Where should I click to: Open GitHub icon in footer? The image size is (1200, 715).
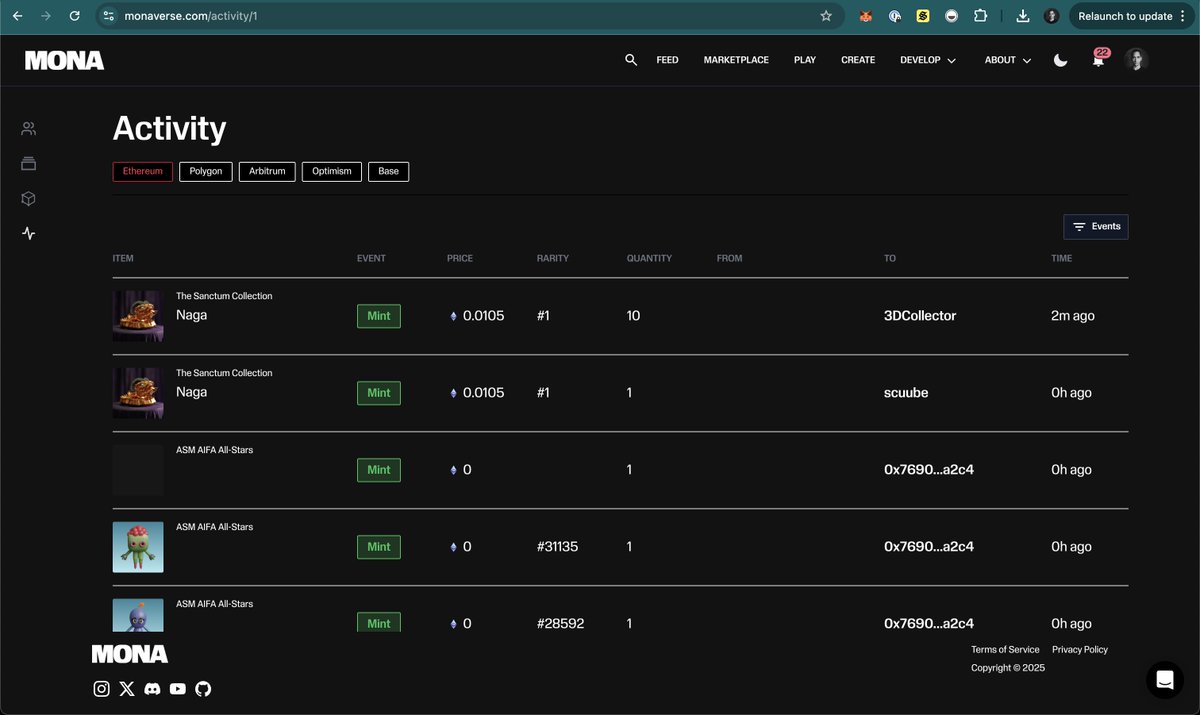point(203,688)
